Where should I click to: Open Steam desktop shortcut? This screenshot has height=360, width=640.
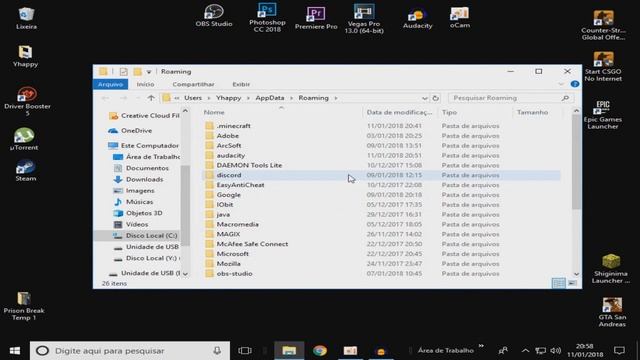[x=26, y=171]
